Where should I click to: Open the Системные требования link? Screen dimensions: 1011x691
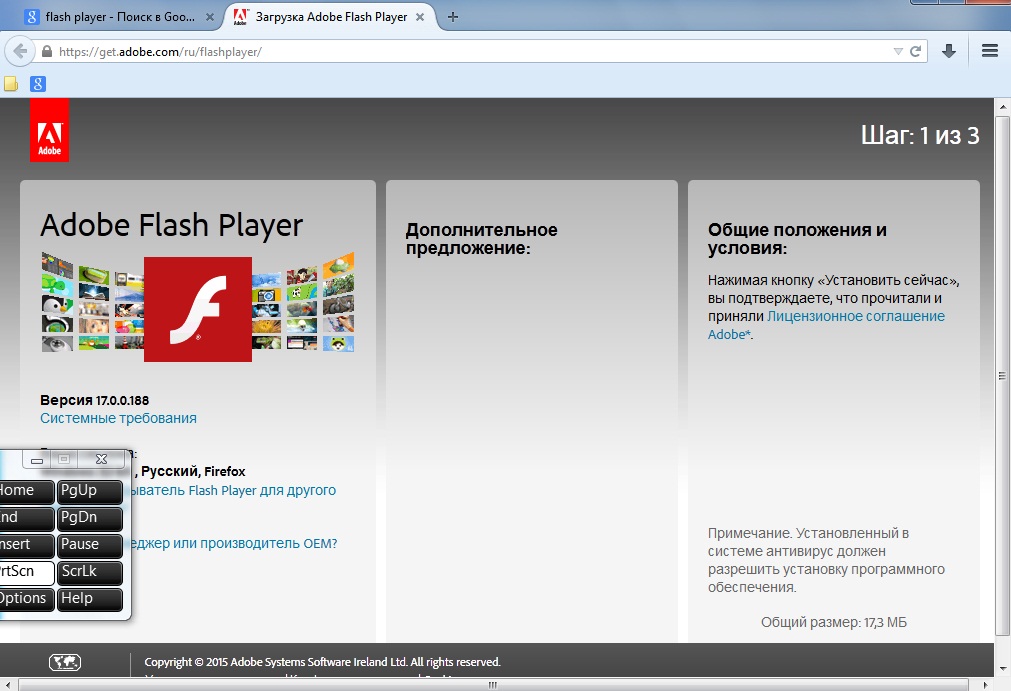[x=119, y=418]
